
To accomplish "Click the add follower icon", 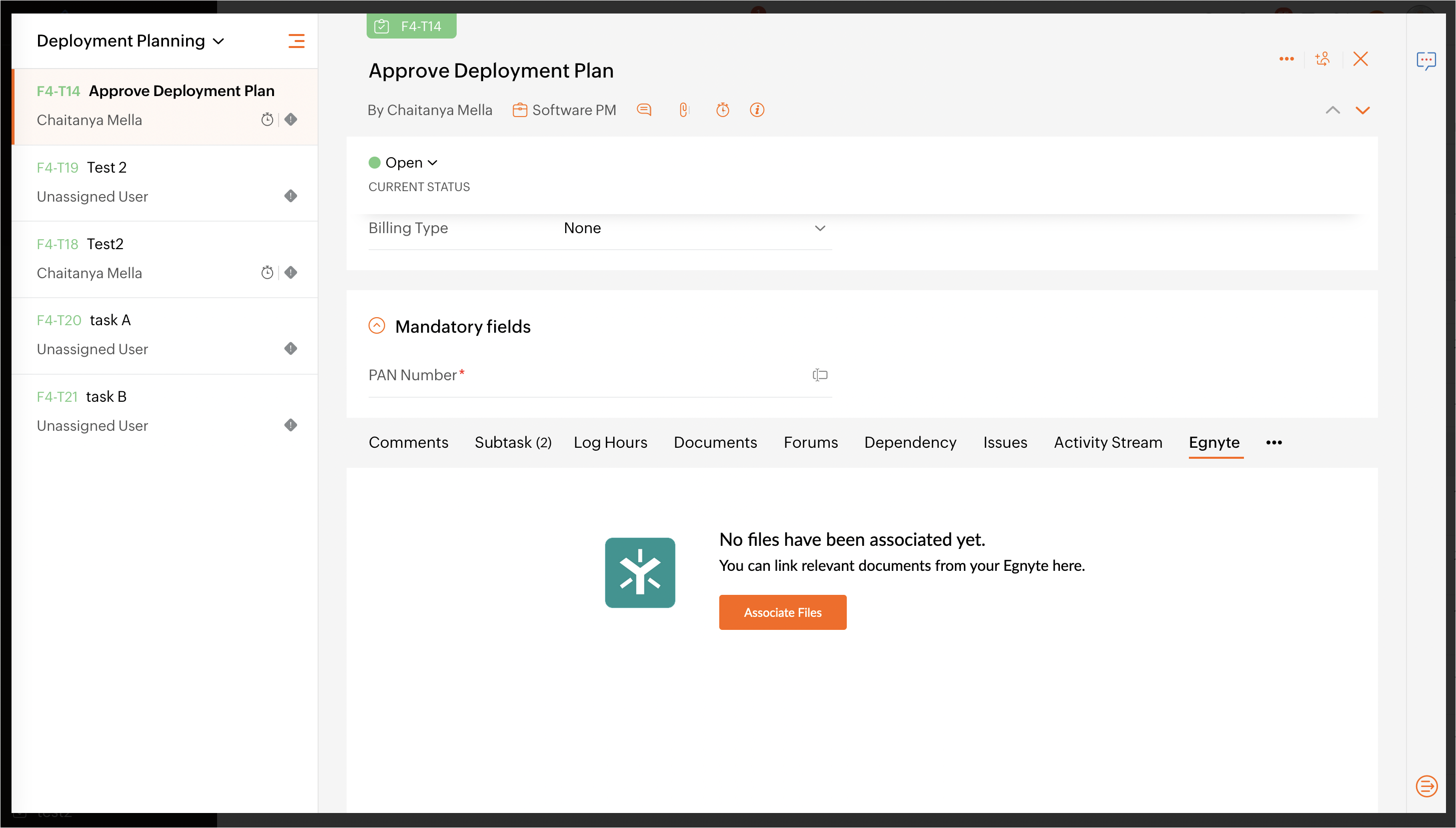I will coord(1322,59).
